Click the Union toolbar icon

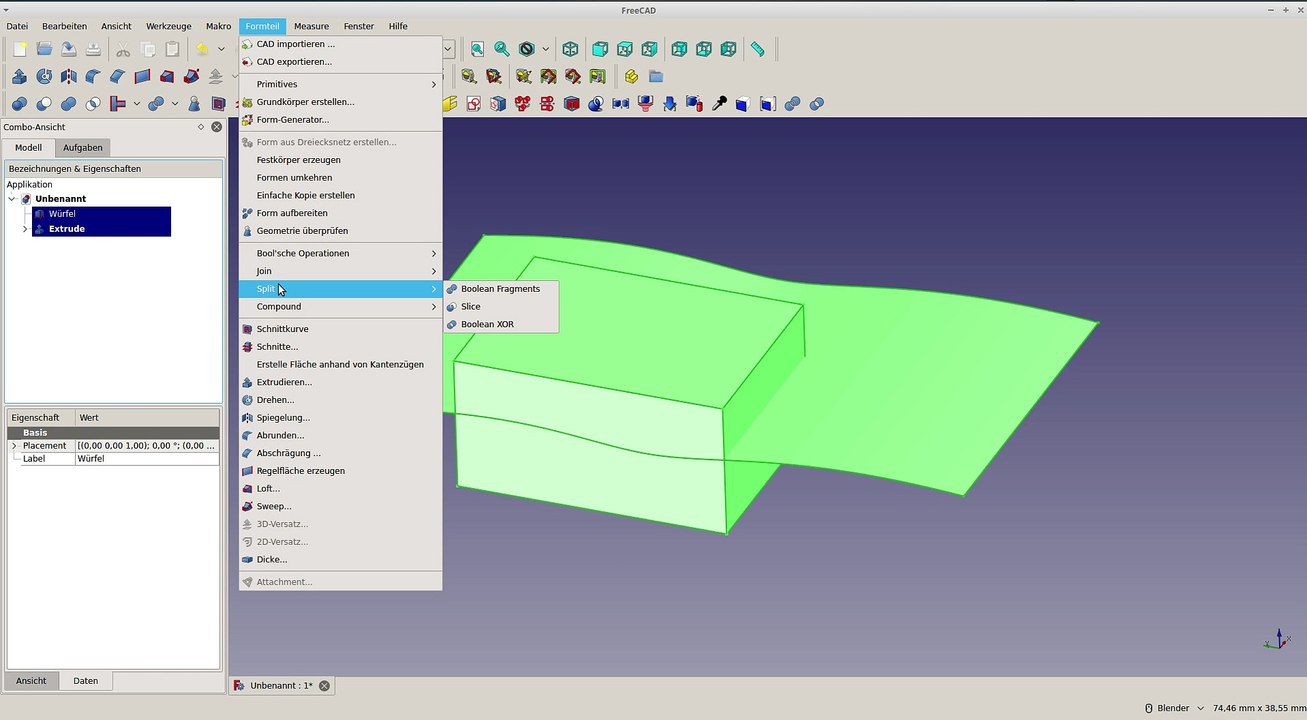pyautogui.click(x=68, y=104)
